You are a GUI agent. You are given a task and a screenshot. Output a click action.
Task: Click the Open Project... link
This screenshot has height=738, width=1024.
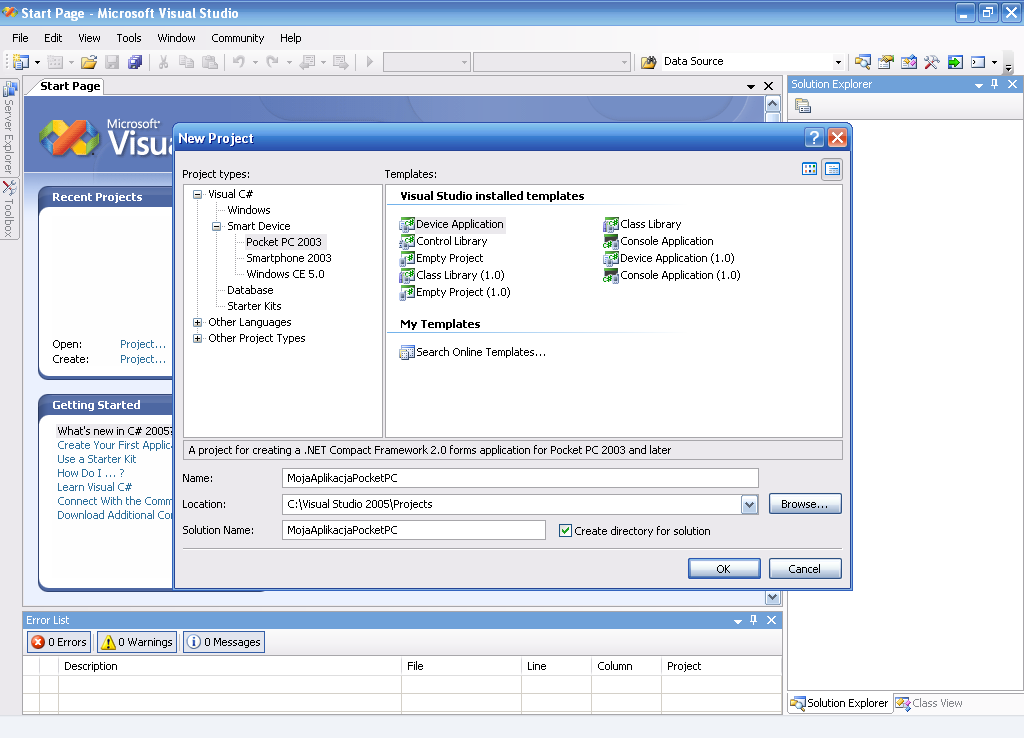143,344
